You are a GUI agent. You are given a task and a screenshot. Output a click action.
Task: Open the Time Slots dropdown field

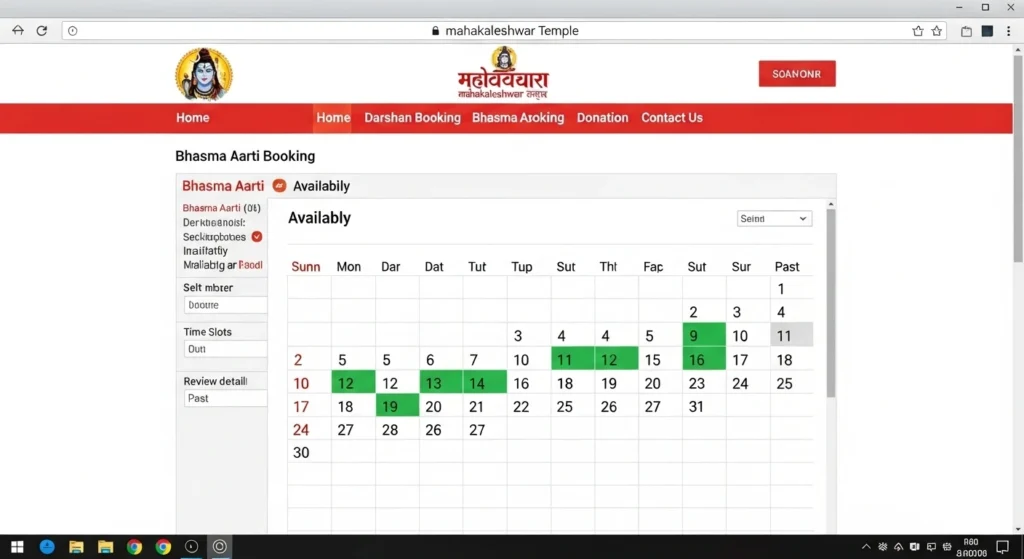click(x=225, y=350)
